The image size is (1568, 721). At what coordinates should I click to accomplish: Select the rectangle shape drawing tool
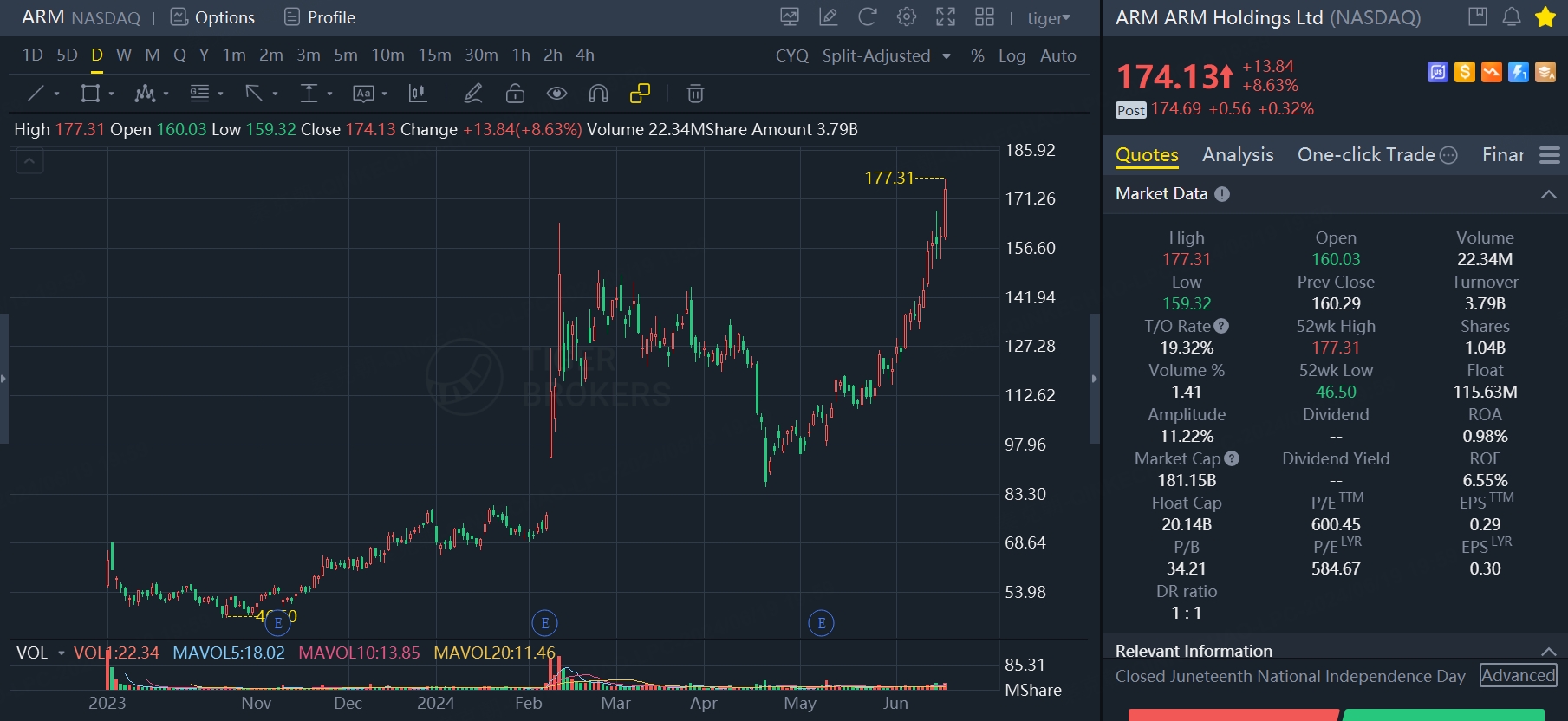tap(90, 94)
